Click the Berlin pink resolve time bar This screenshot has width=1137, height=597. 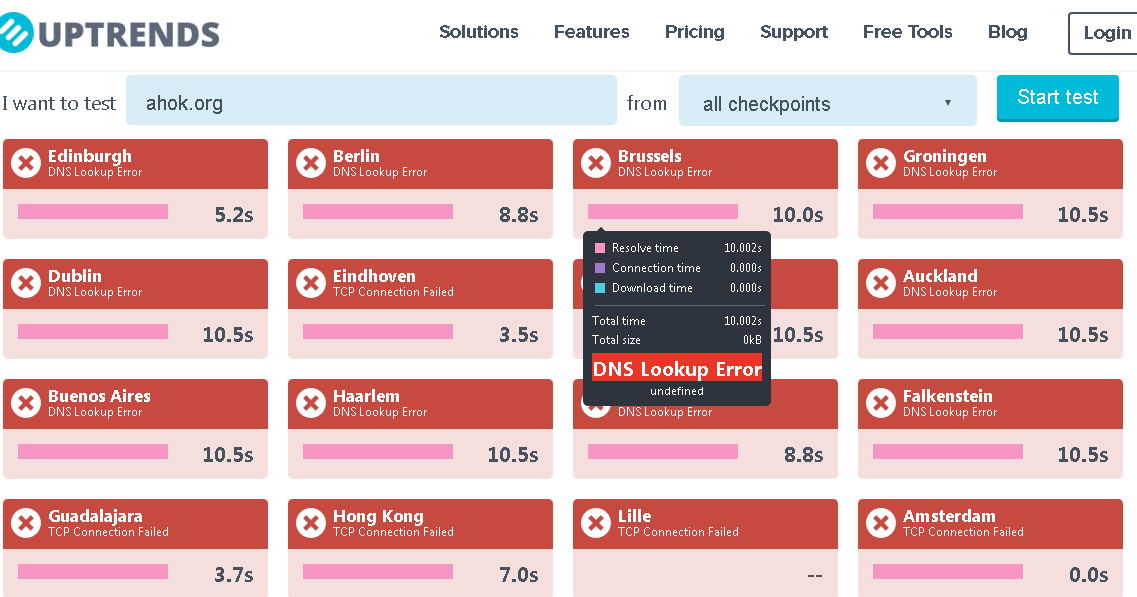pyautogui.click(x=378, y=211)
